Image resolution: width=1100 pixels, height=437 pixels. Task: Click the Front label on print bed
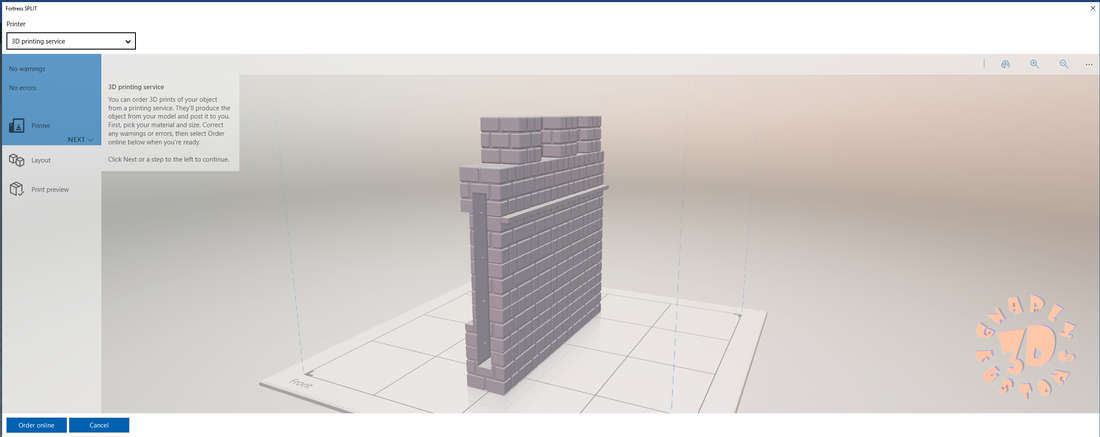pos(301,384)
